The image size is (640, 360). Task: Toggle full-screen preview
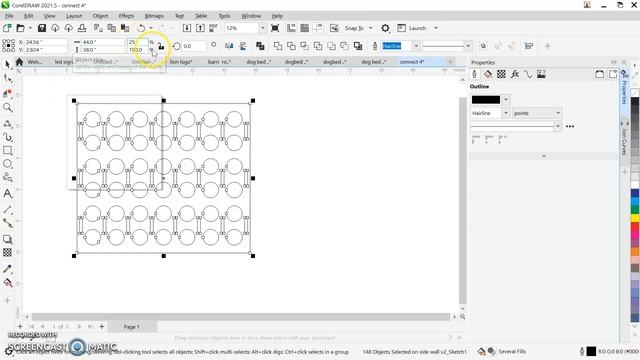coord(275,28)
